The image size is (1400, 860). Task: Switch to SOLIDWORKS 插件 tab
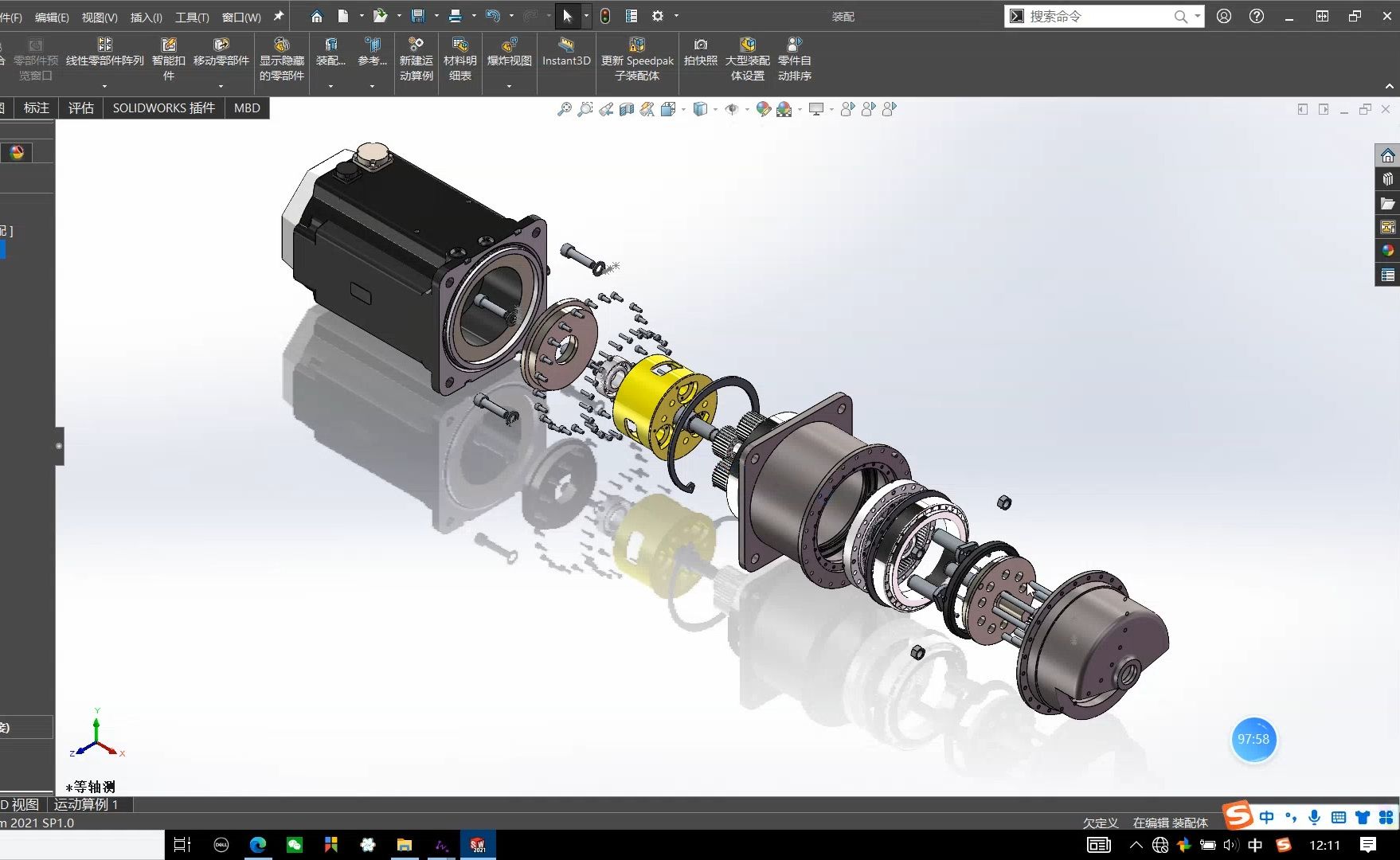163,107
